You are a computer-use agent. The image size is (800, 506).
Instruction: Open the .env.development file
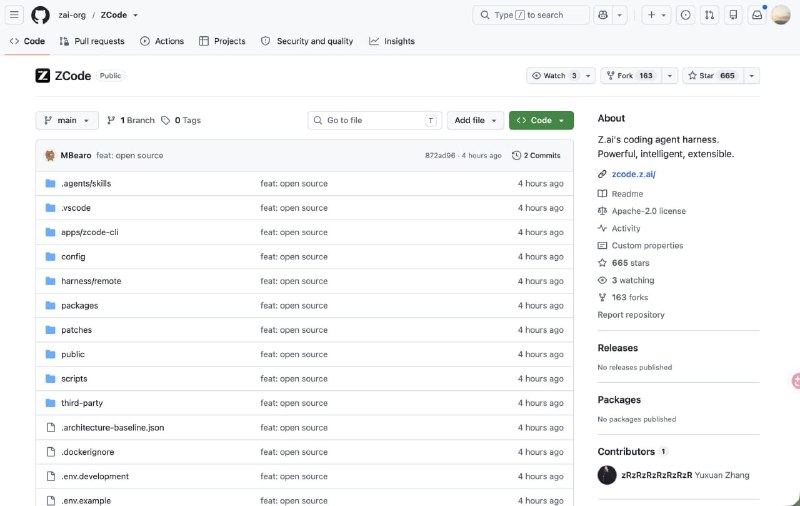(95, 476)
